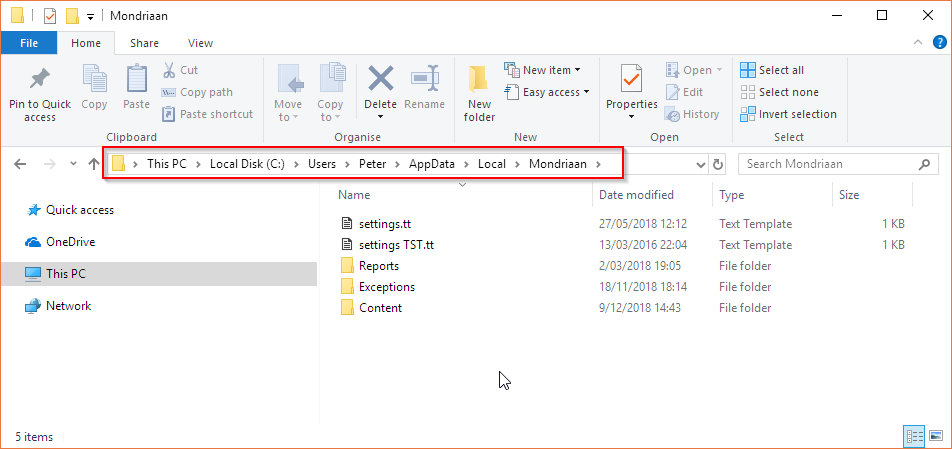The image size is (952, 449).
Task: Click the Rename icon
Action: click(x=424, y=78)
